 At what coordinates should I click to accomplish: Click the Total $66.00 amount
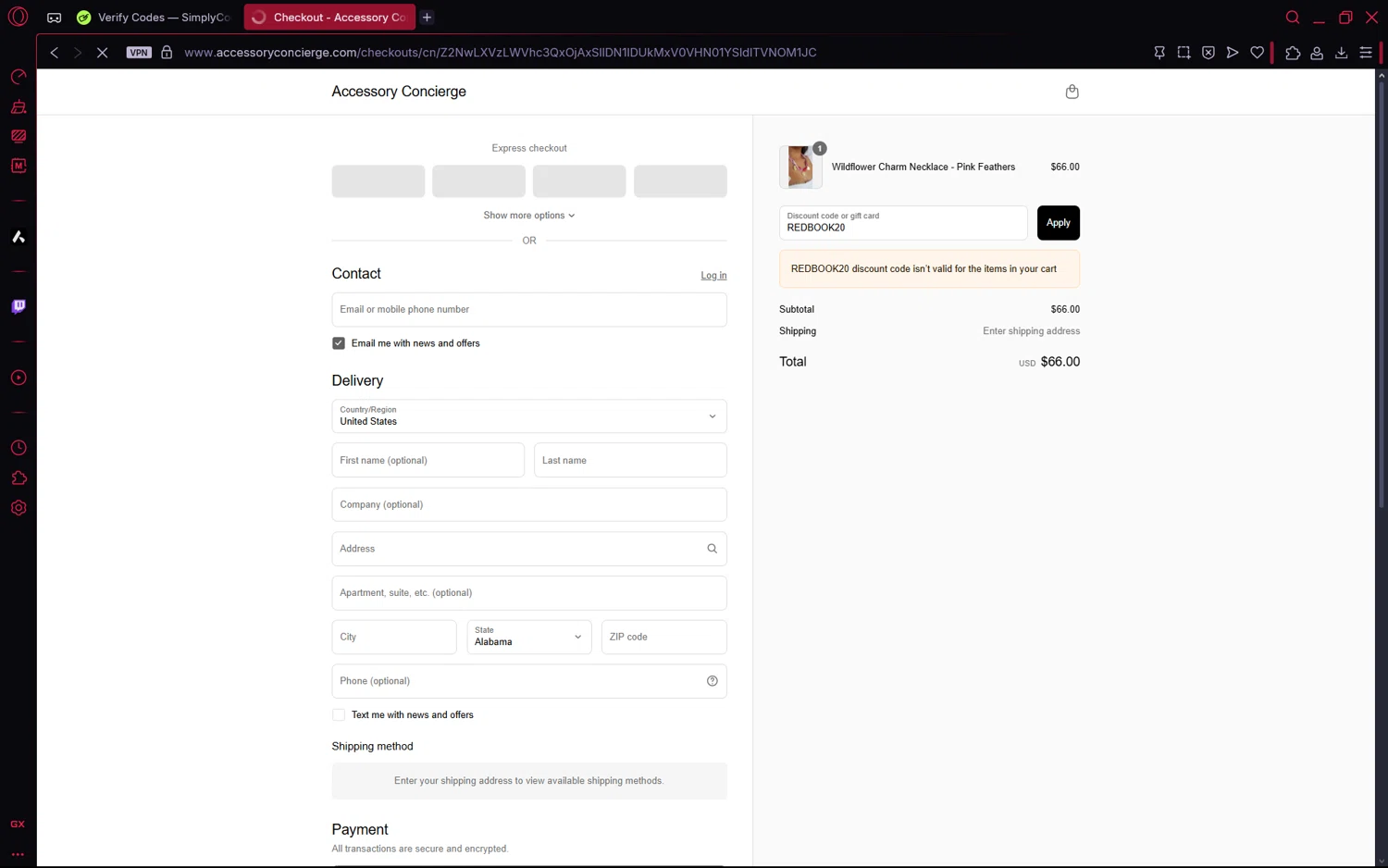tap(1060, 362)
